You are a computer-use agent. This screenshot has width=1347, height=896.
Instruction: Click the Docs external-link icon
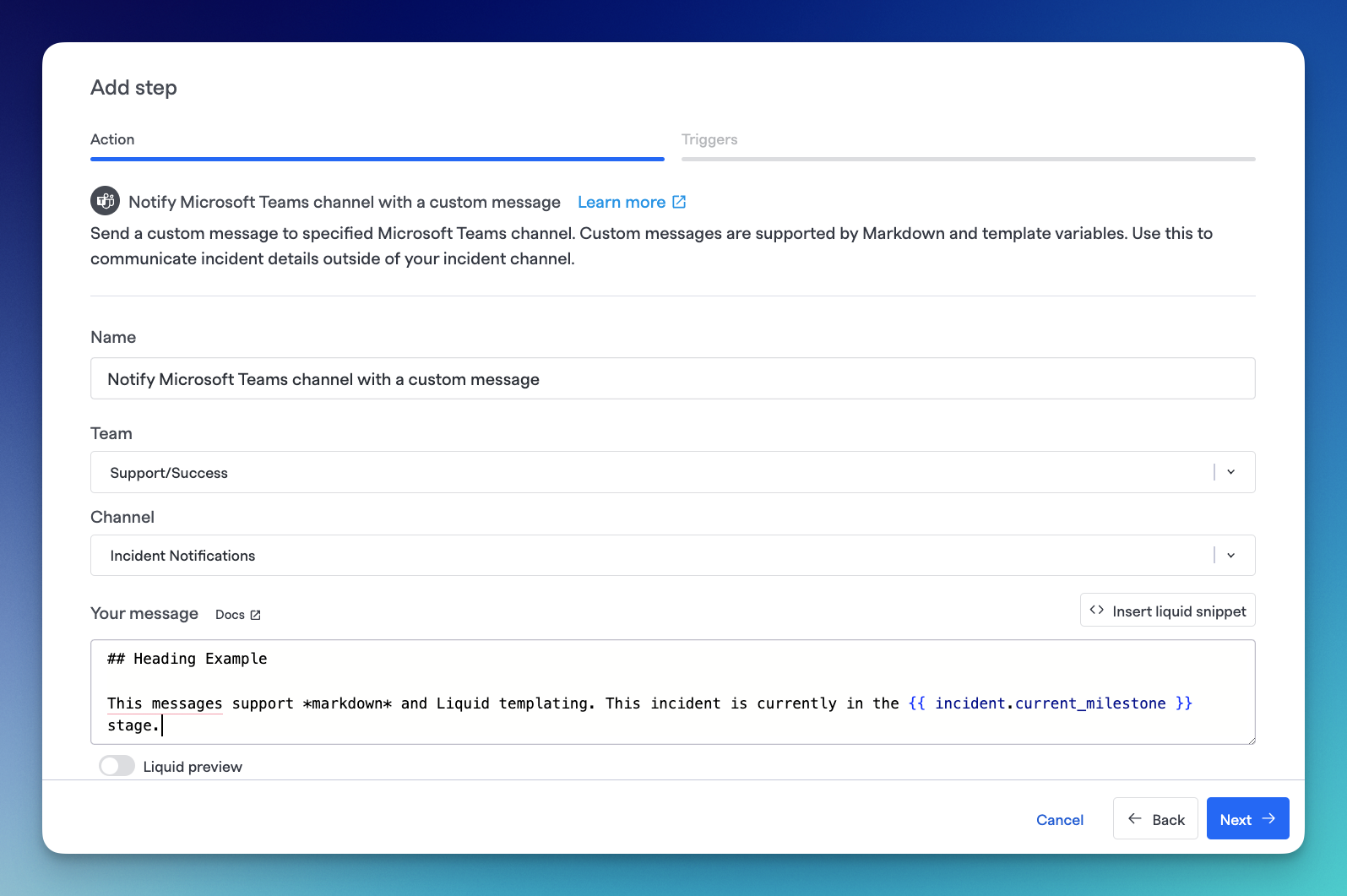255,615
